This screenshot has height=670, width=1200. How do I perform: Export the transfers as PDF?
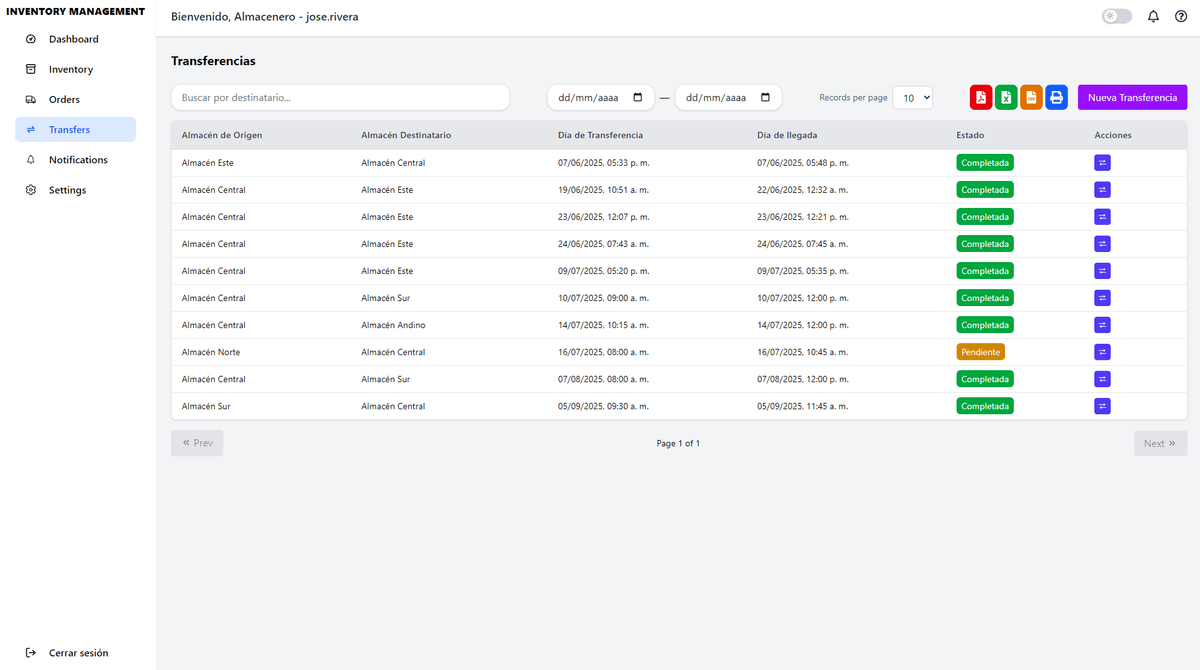pos(981,97)
